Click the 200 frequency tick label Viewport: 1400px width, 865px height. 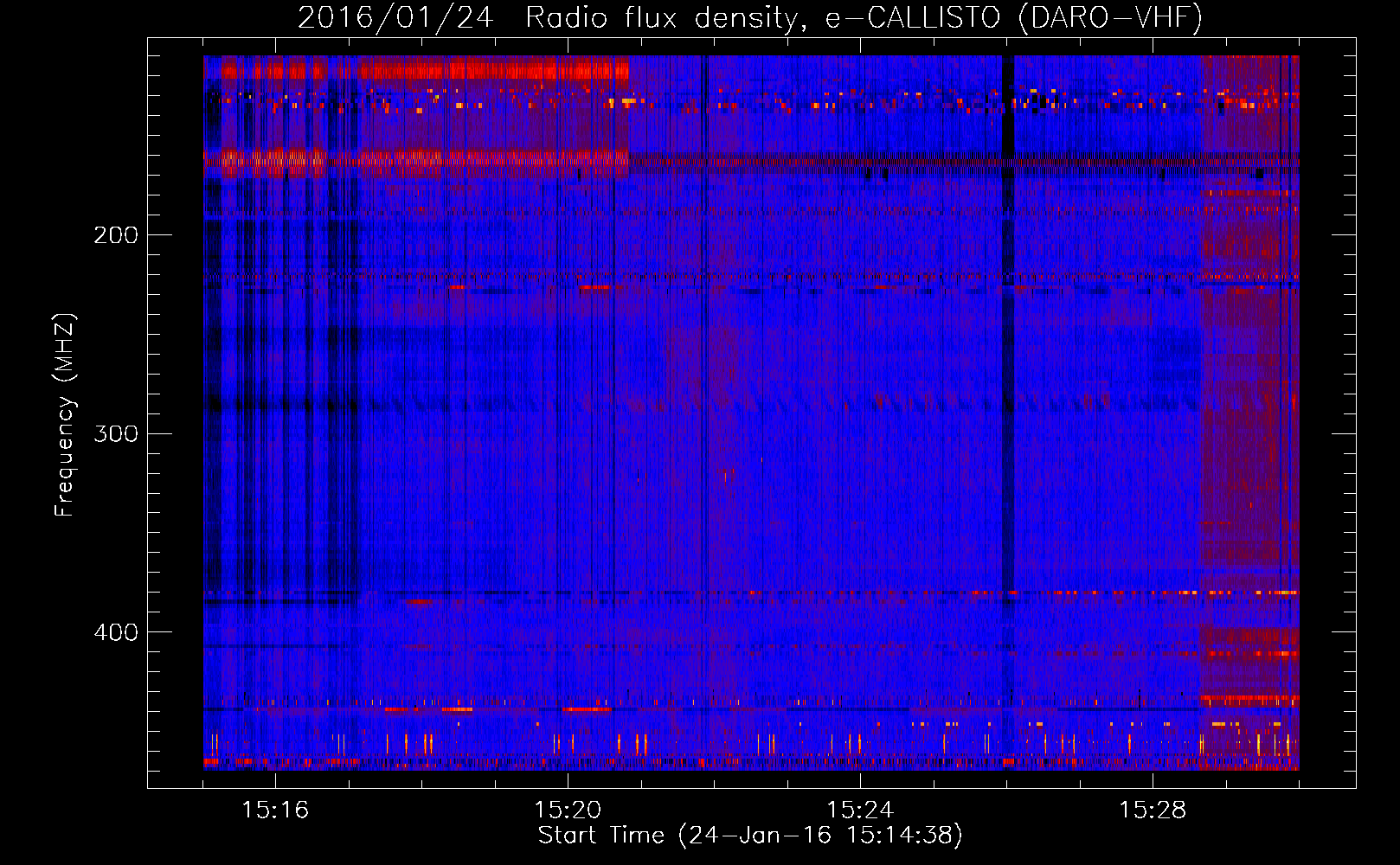click(x=116, y=235)
